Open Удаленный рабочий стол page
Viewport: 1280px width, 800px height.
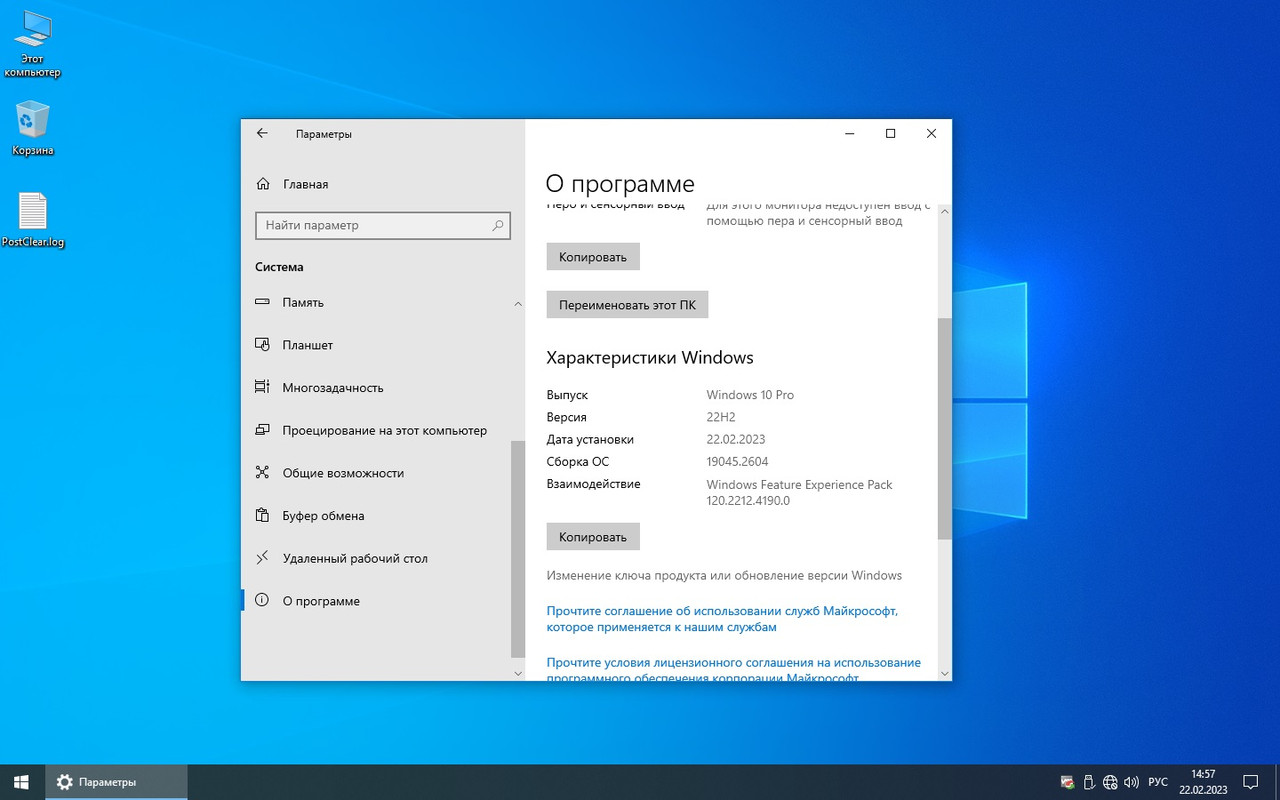tap(383, 558)
